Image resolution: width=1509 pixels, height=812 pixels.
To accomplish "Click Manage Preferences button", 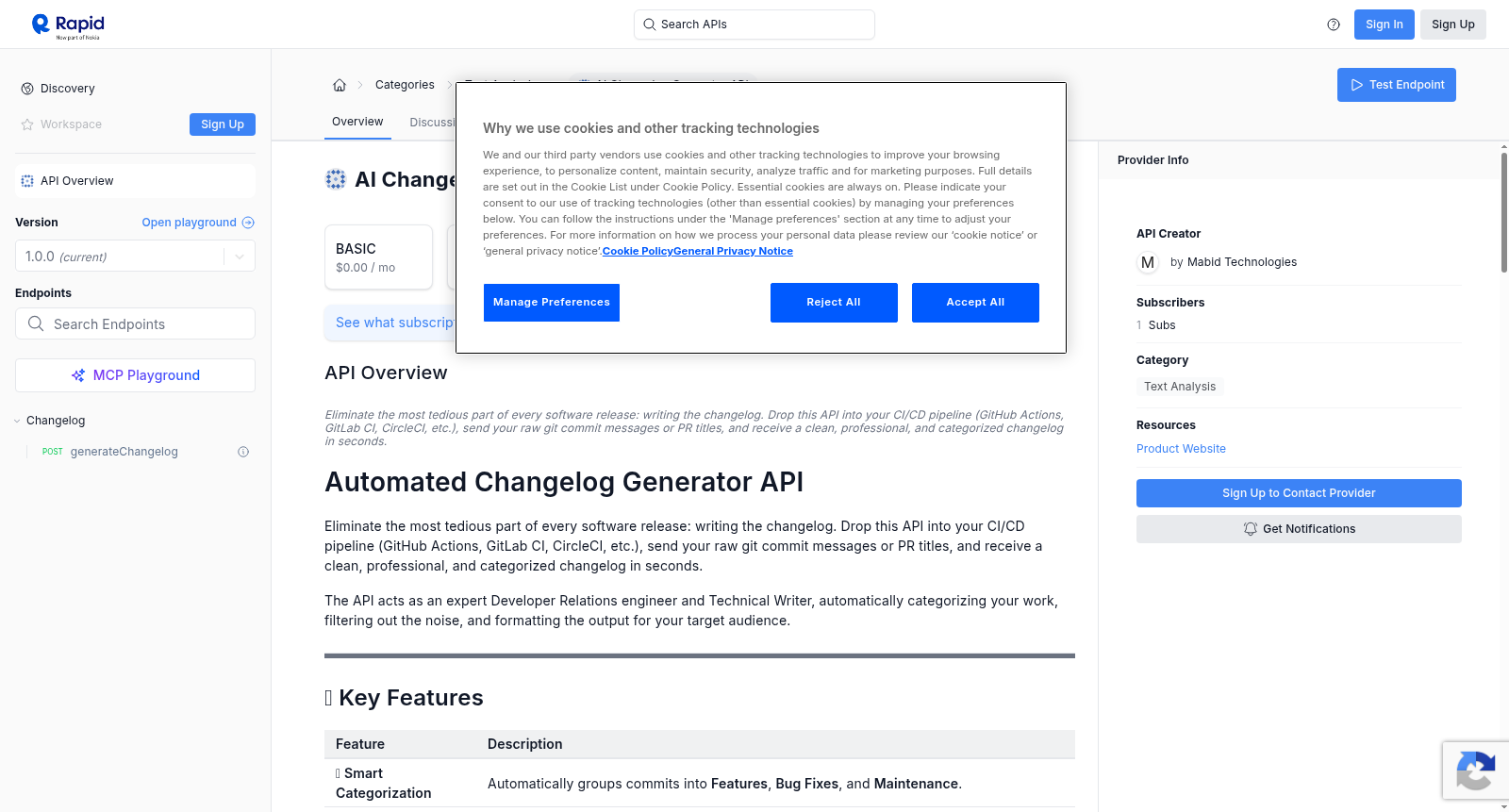I will tap(552, 303).
